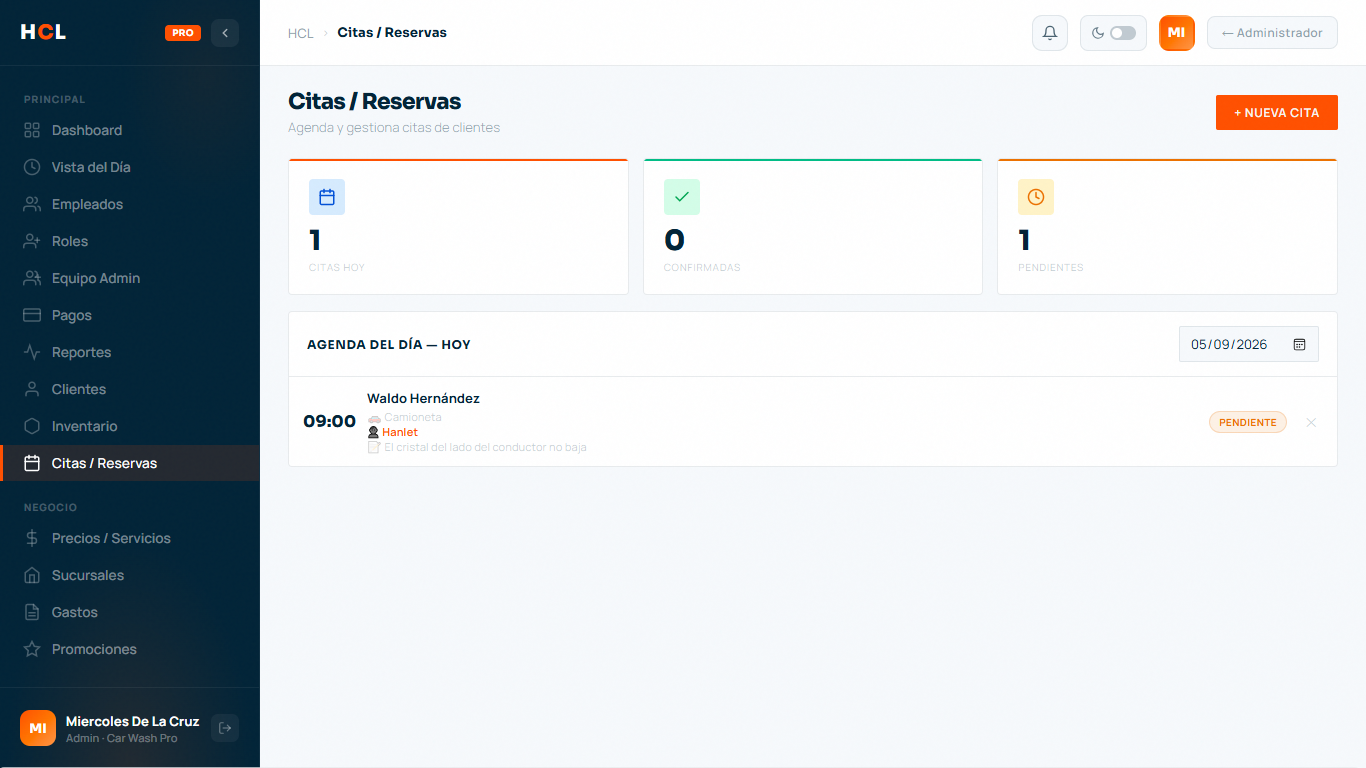
Task: Click the dollar icon beside Precios / Servicios
Action: (32, 538)
